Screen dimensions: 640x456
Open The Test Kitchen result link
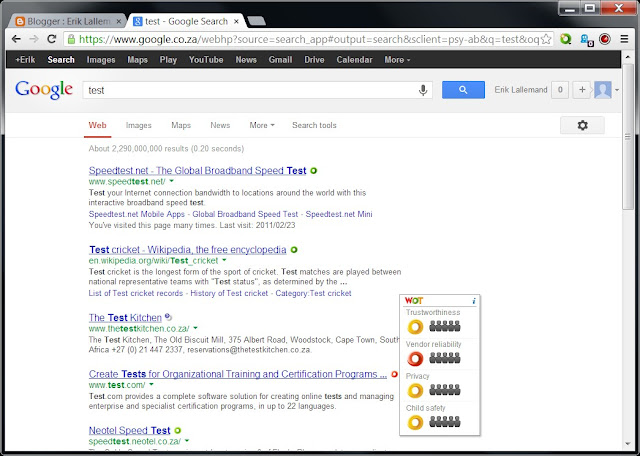125,318
